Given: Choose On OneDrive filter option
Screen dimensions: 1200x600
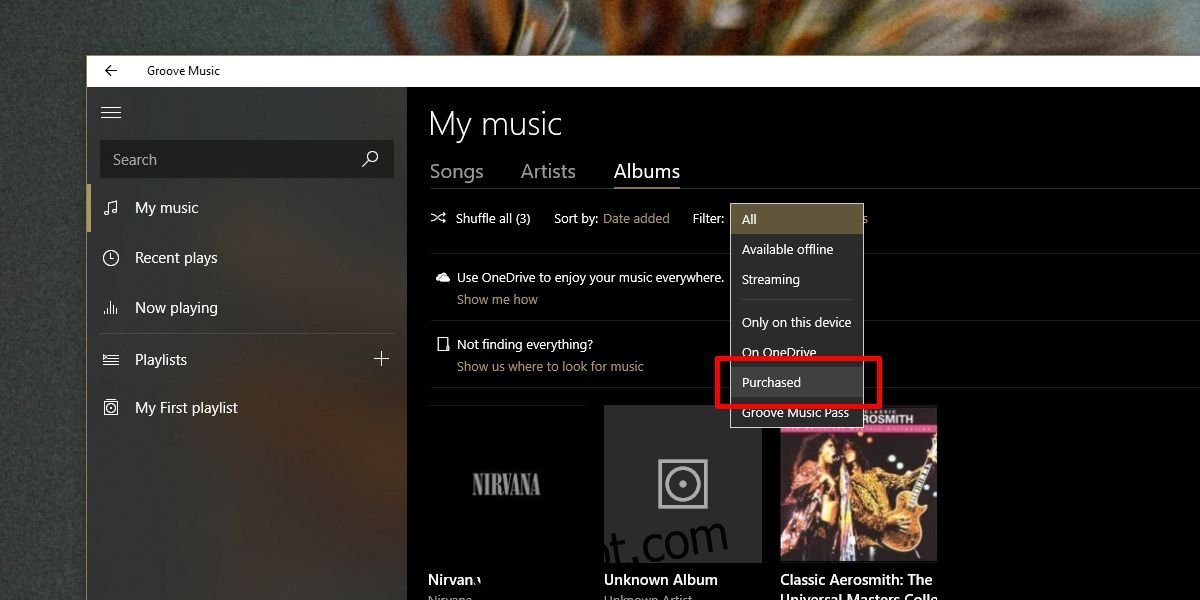Looking at the screenshot, I should click(x=797, y=352).
